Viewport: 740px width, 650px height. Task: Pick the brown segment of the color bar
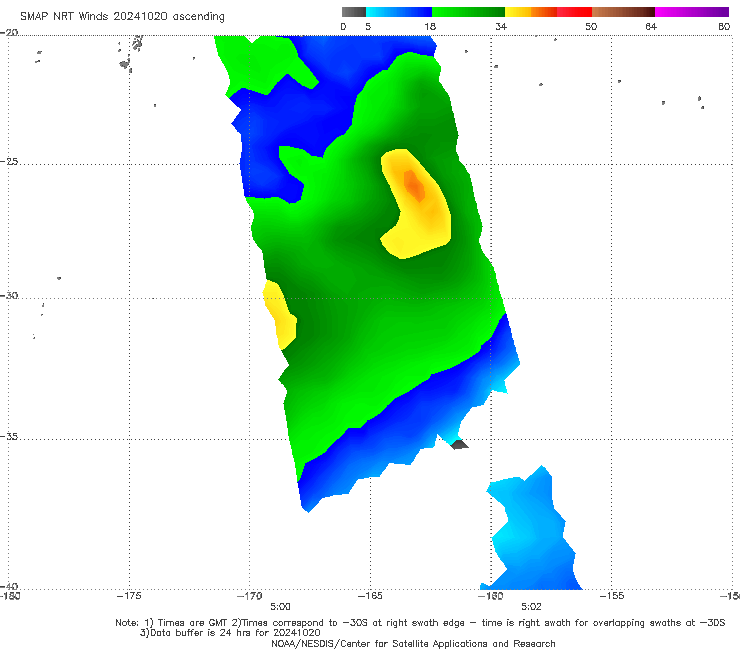[x=623, y=12]
